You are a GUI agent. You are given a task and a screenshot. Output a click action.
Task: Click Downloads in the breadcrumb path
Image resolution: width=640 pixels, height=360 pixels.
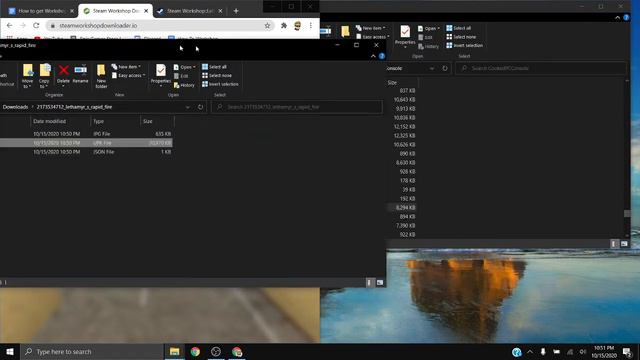[15, 107]
